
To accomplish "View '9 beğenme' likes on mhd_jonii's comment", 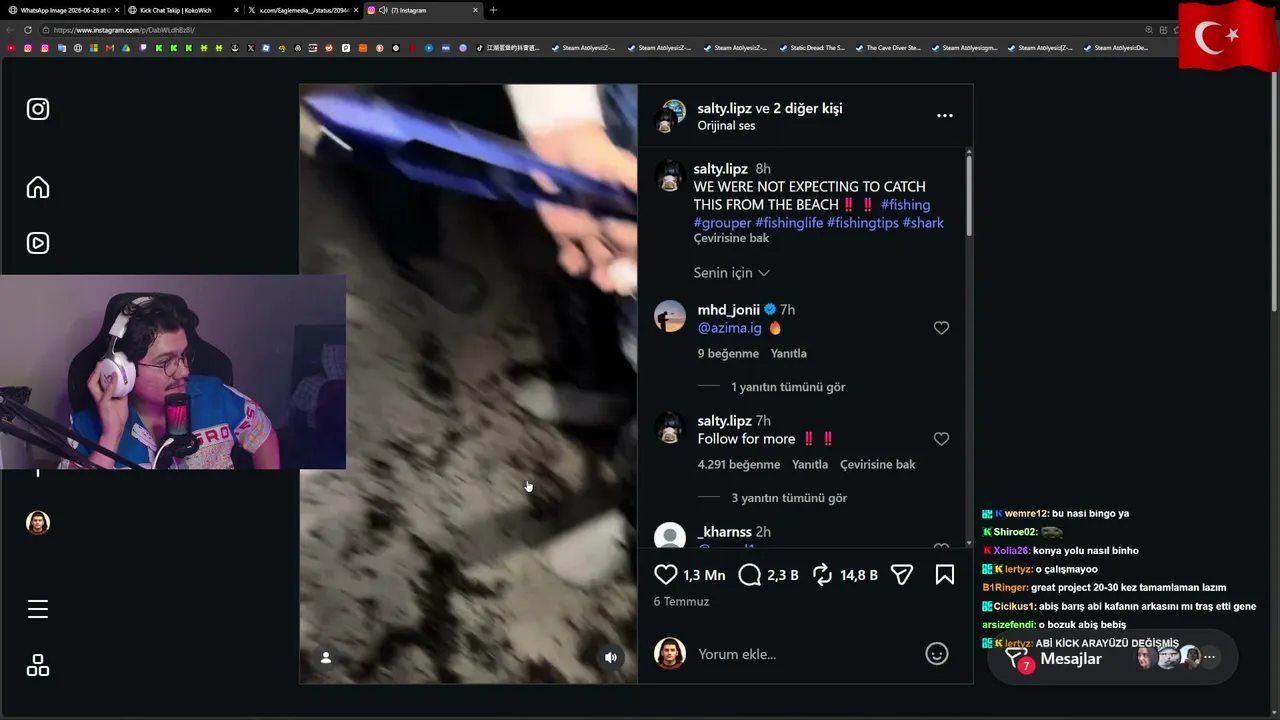I will (728, 354).
